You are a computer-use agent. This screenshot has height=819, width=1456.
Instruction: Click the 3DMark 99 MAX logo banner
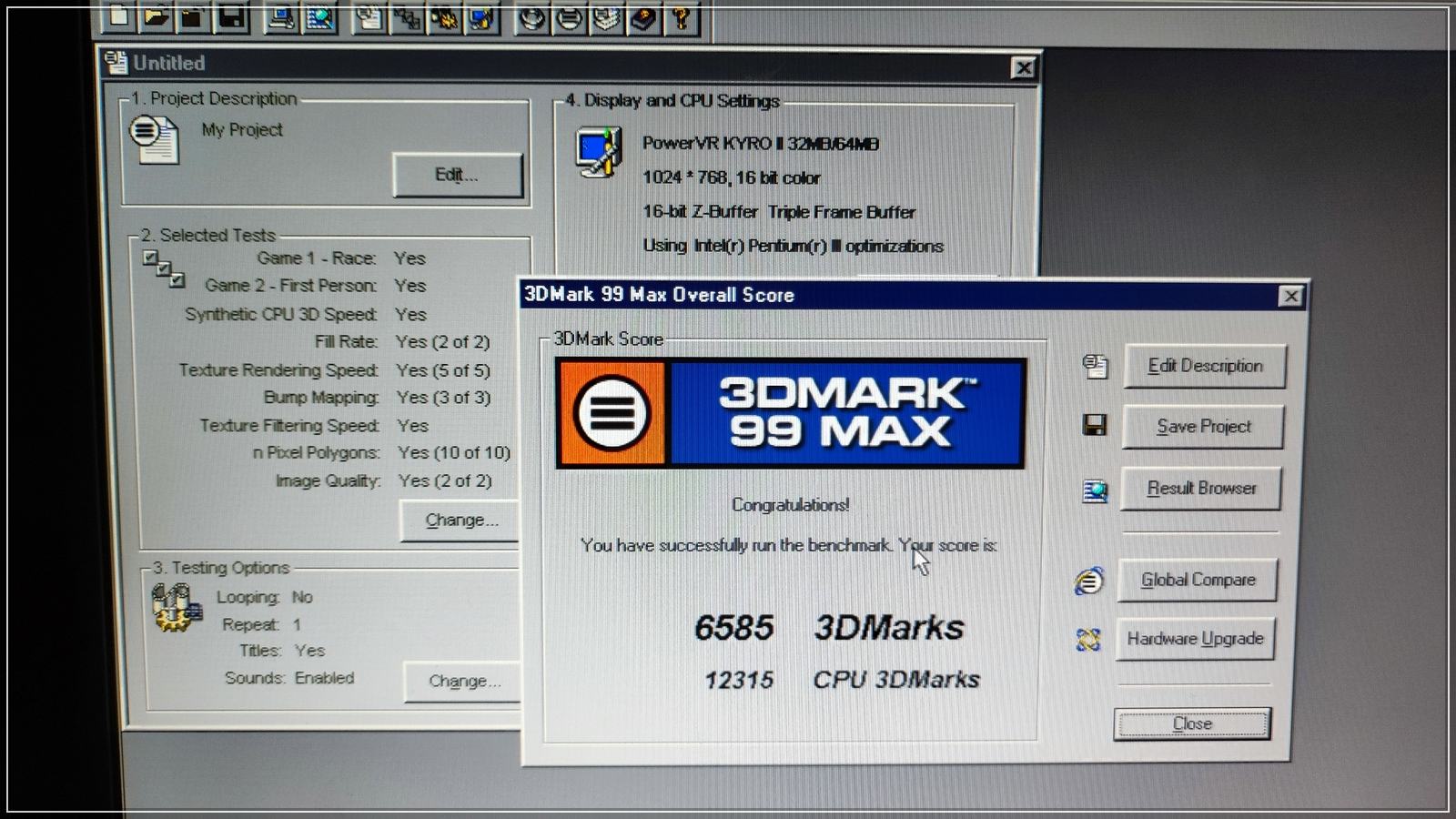[x=791, y=413]
